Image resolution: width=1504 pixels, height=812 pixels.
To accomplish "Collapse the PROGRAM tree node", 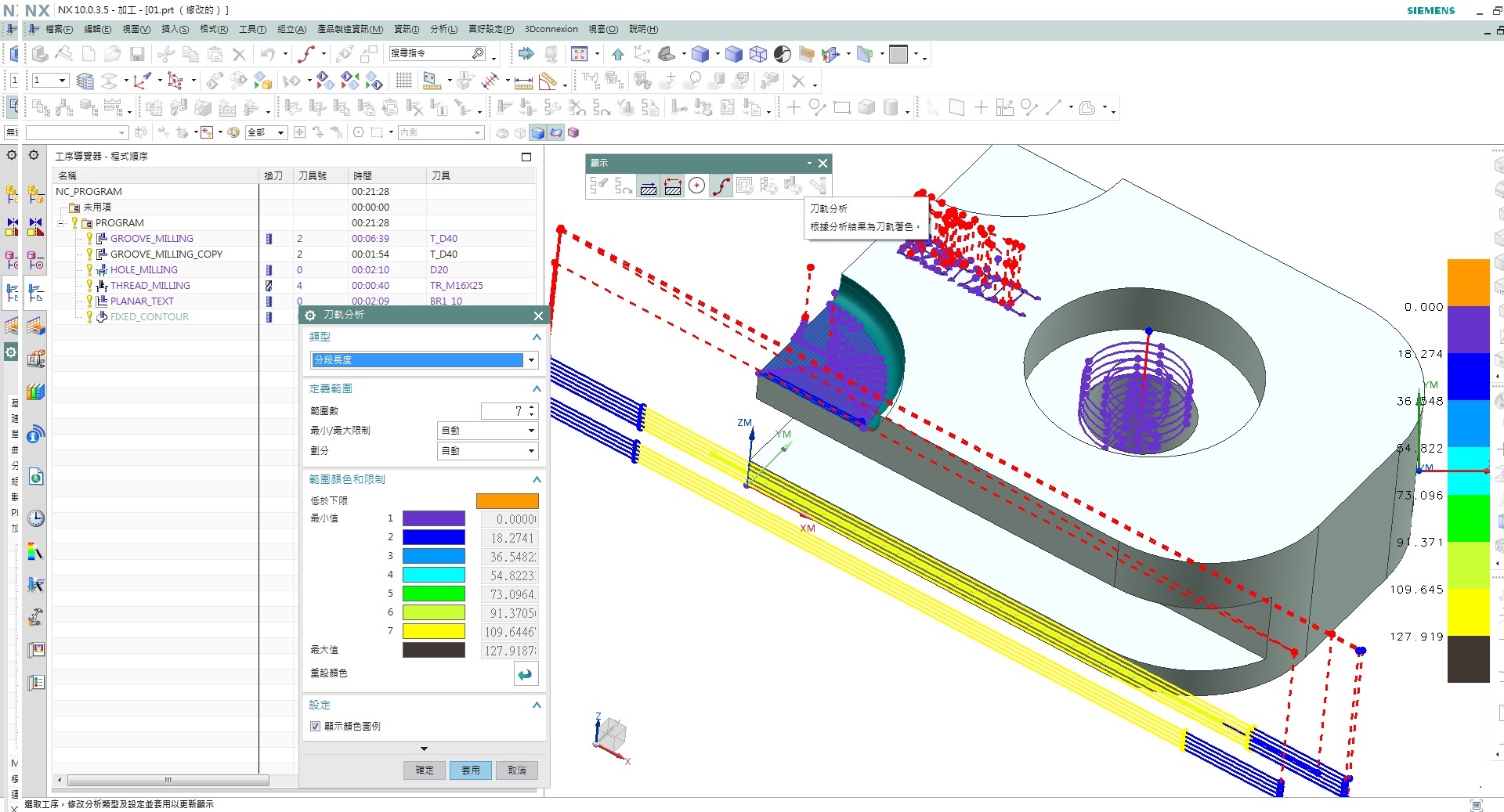I will [62, 223].
